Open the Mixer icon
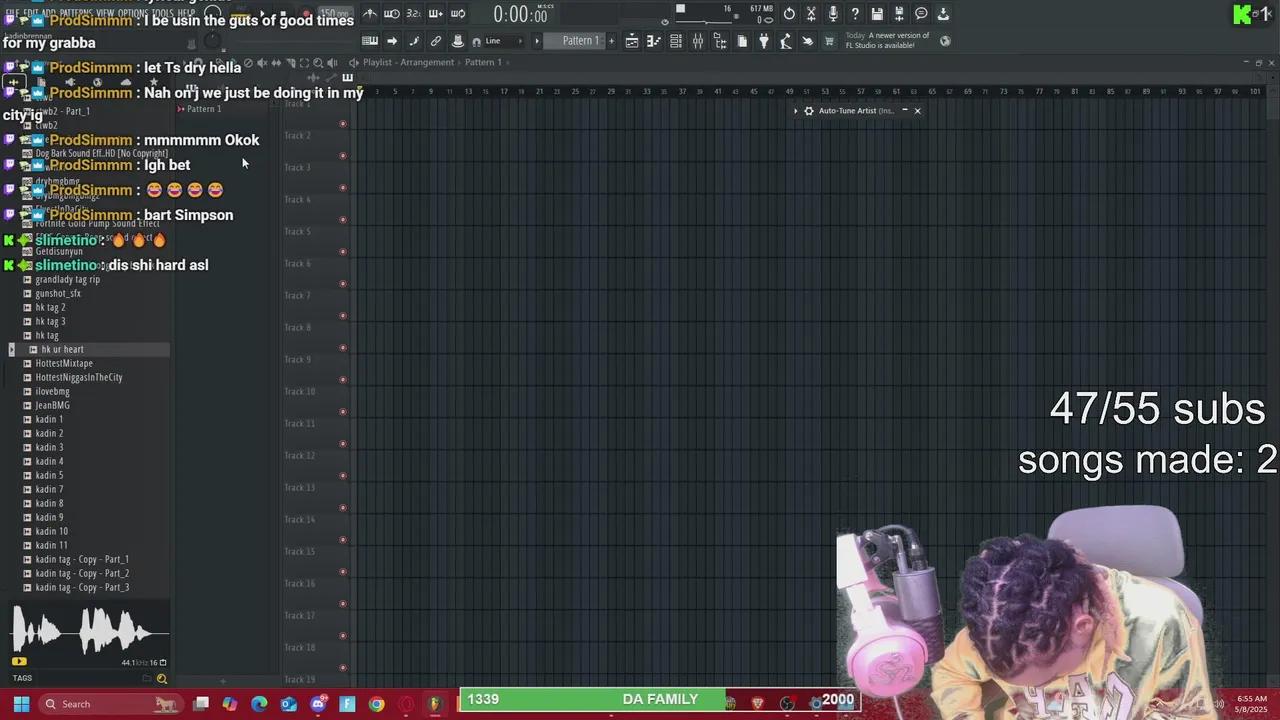Viewport: 1280px width, 720px height. (x=698, y=41)
